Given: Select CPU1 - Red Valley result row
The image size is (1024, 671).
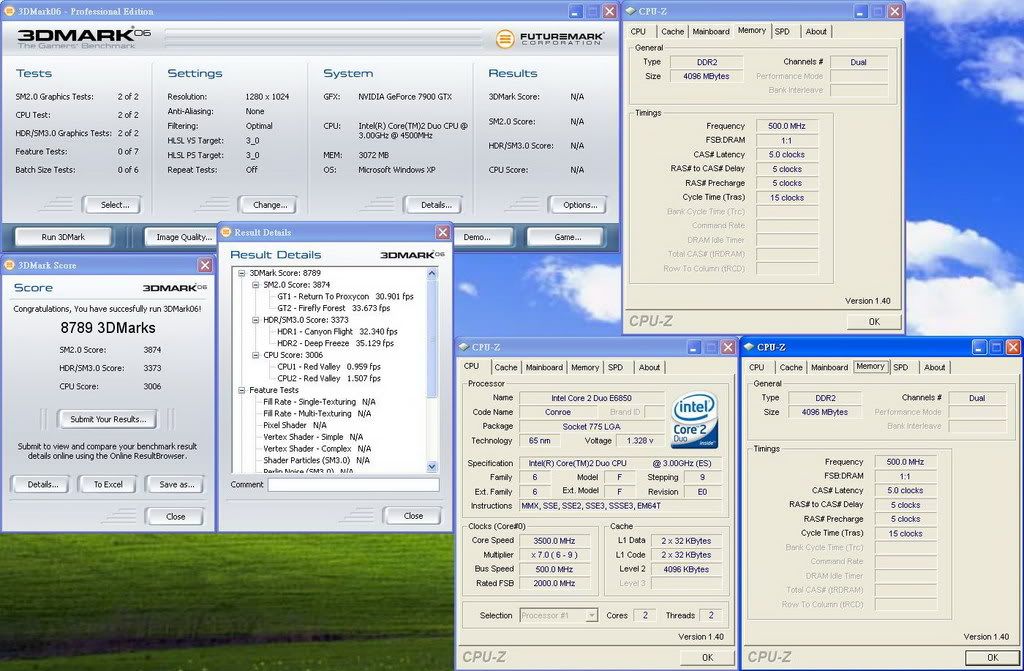Looking at the screenshot, I should point(328,367).
